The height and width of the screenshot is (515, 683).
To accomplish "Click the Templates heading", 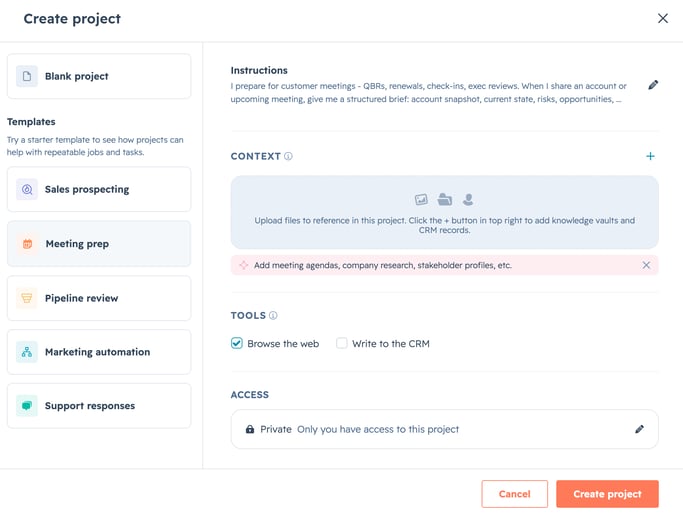I will 31,122.
